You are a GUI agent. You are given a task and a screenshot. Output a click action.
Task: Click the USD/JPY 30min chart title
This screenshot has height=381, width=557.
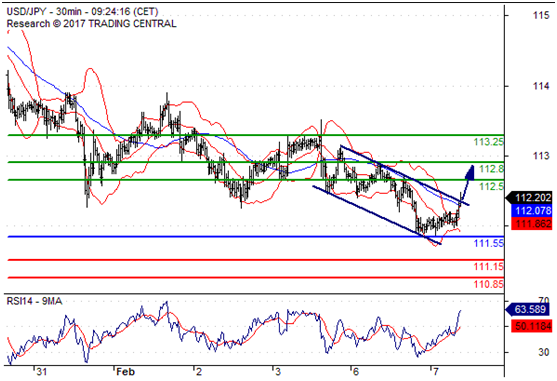tap(82, 12)
